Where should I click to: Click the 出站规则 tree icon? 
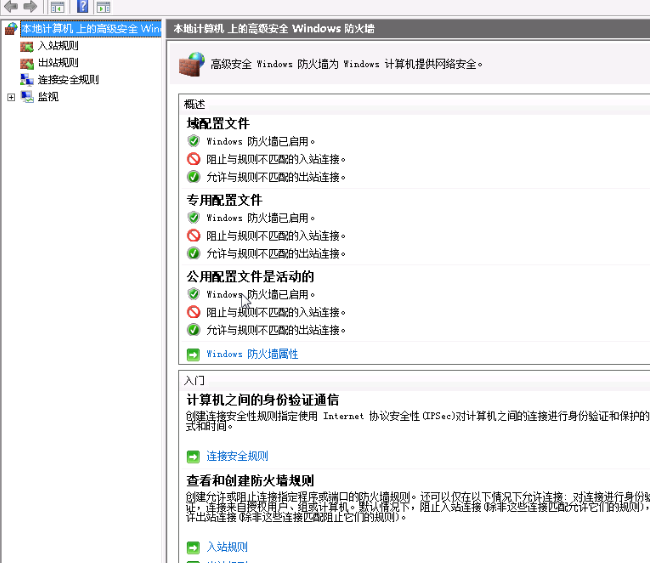point(27,63)
